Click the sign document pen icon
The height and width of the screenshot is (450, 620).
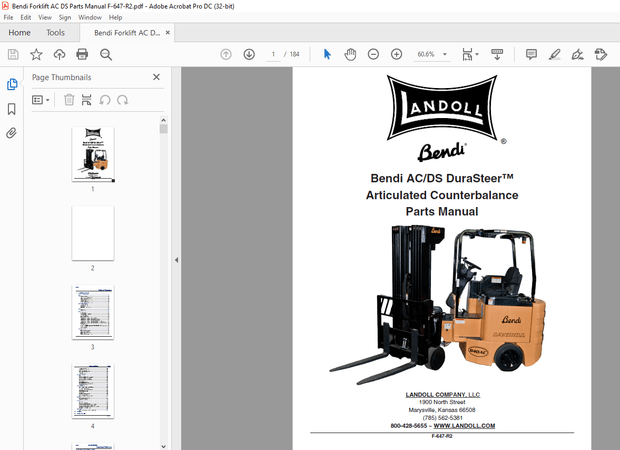(x=577, y=54)
